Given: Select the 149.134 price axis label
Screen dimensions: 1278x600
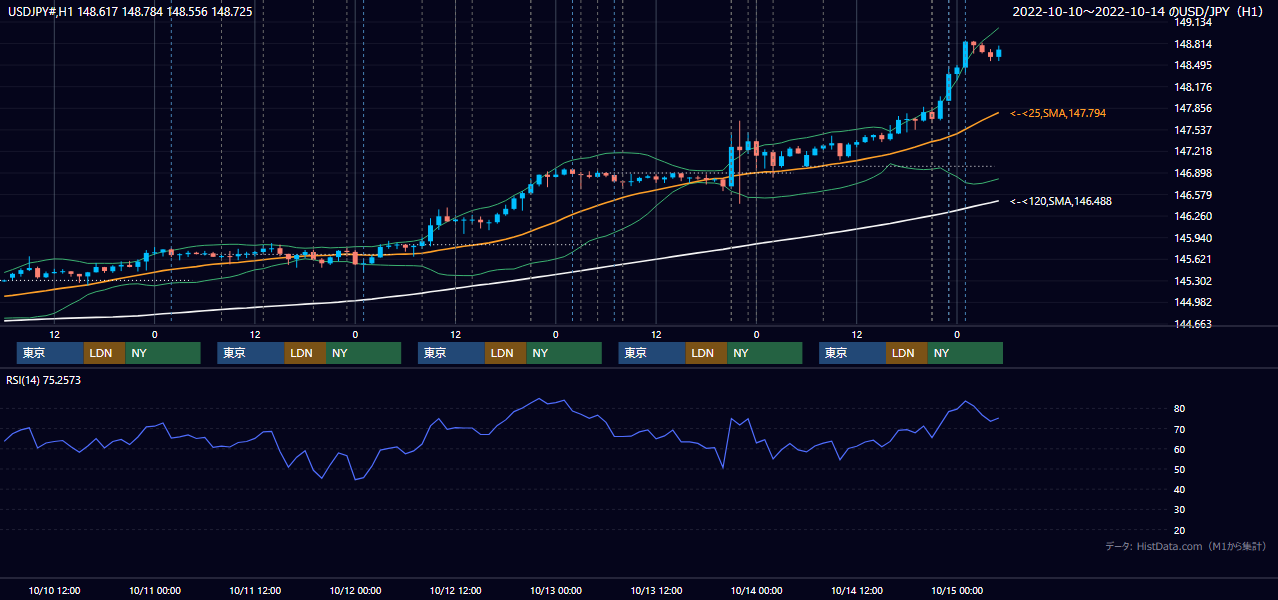Looking at the screenshot, I should pos(1193,22).
